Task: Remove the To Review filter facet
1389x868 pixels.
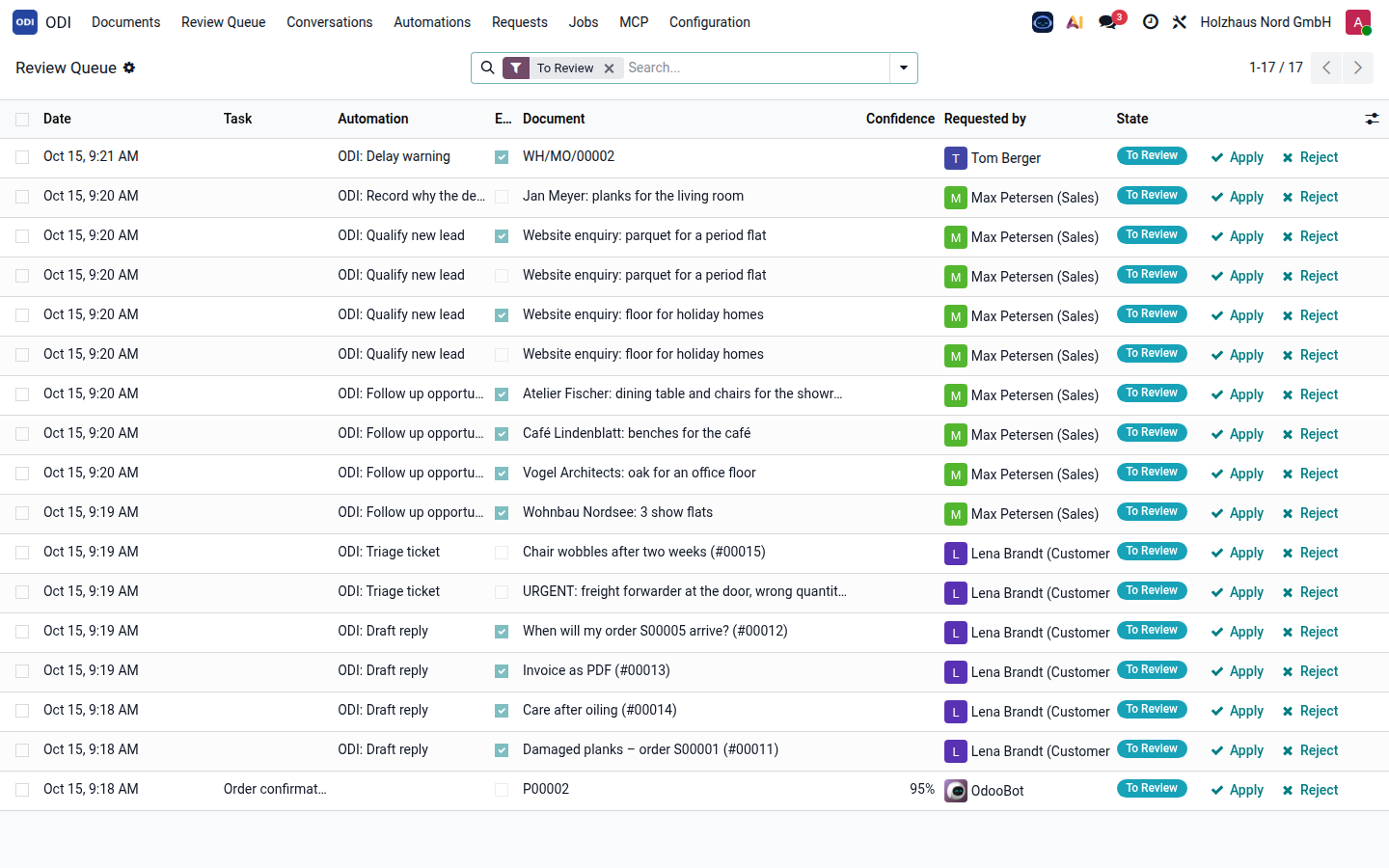Action: coord(609,68)
